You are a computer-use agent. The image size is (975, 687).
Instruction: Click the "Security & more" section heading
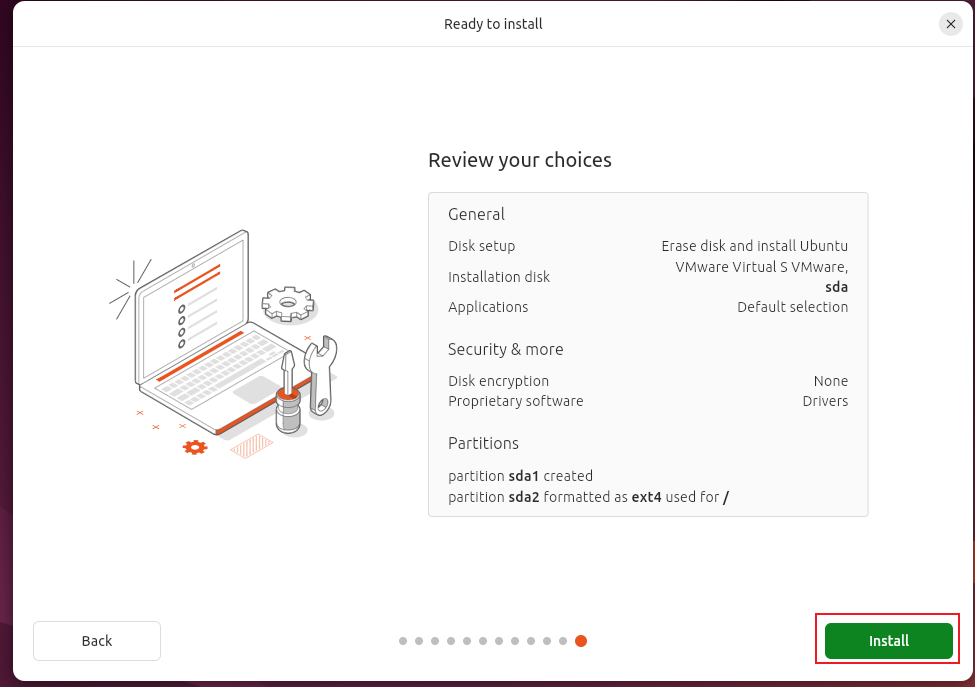coord(505,349)
